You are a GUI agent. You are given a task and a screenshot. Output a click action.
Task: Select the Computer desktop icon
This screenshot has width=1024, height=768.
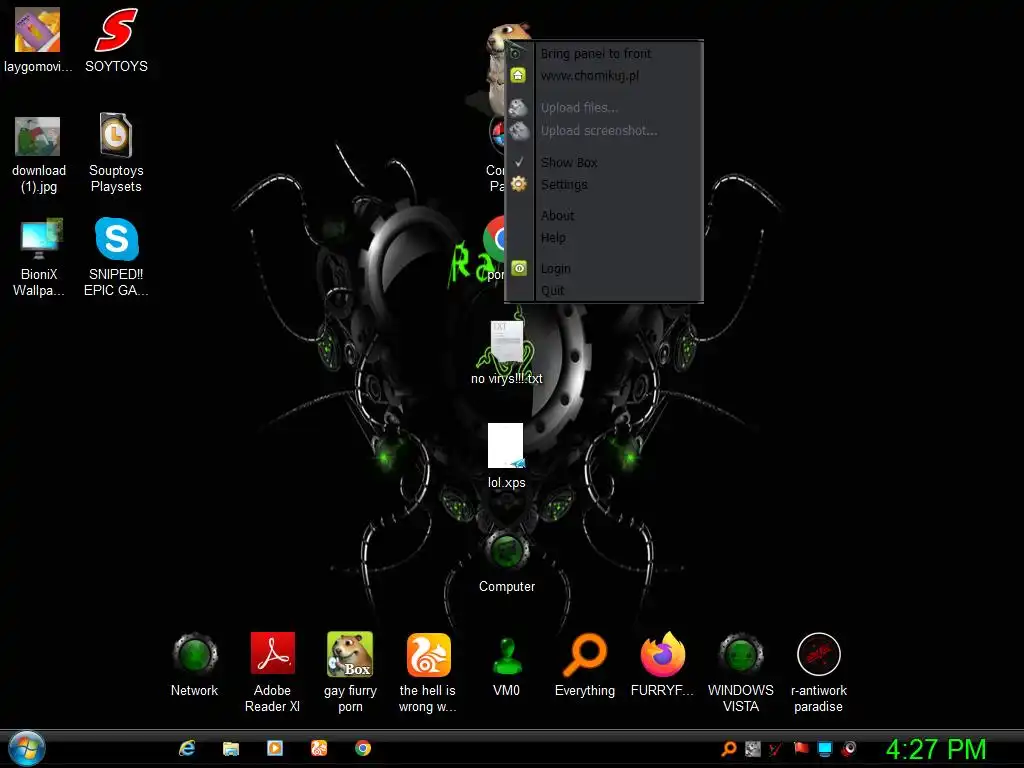point(507,563)
